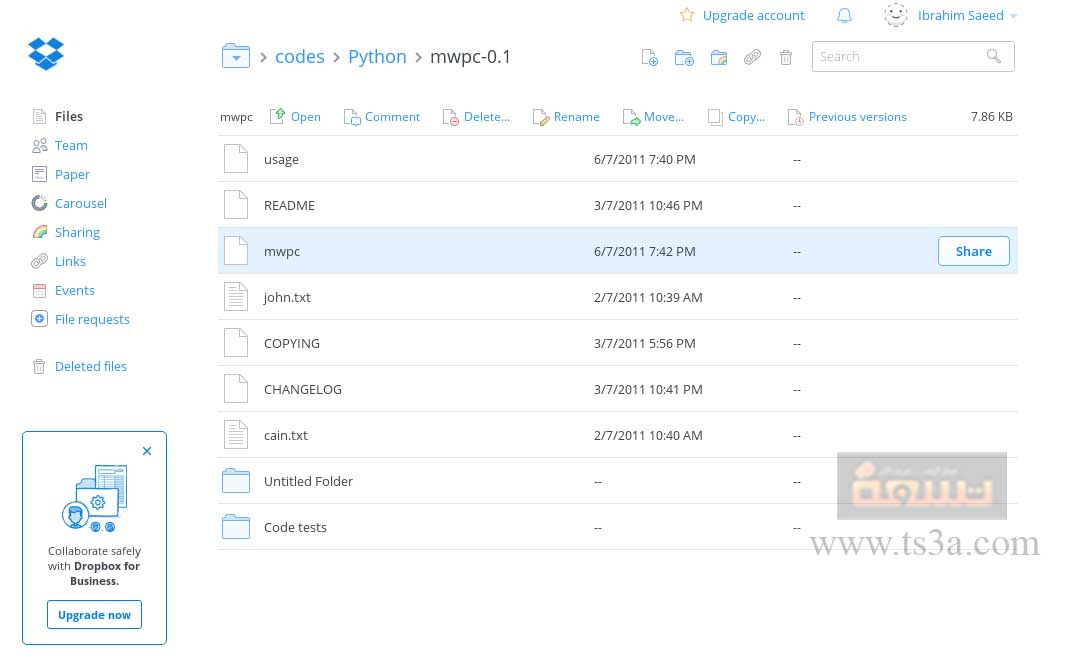Click the smiley avatar icon
This screenshot has width=1066, height=668.
coord(896,15)
